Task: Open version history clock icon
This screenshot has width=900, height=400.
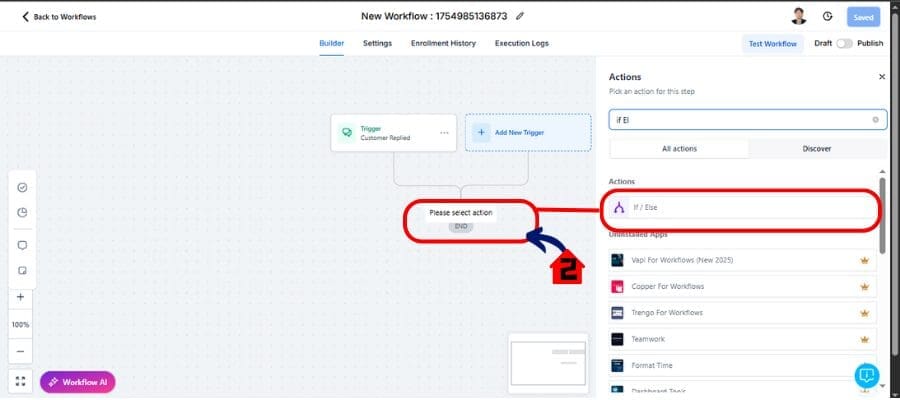Action: tap(828, 16)
